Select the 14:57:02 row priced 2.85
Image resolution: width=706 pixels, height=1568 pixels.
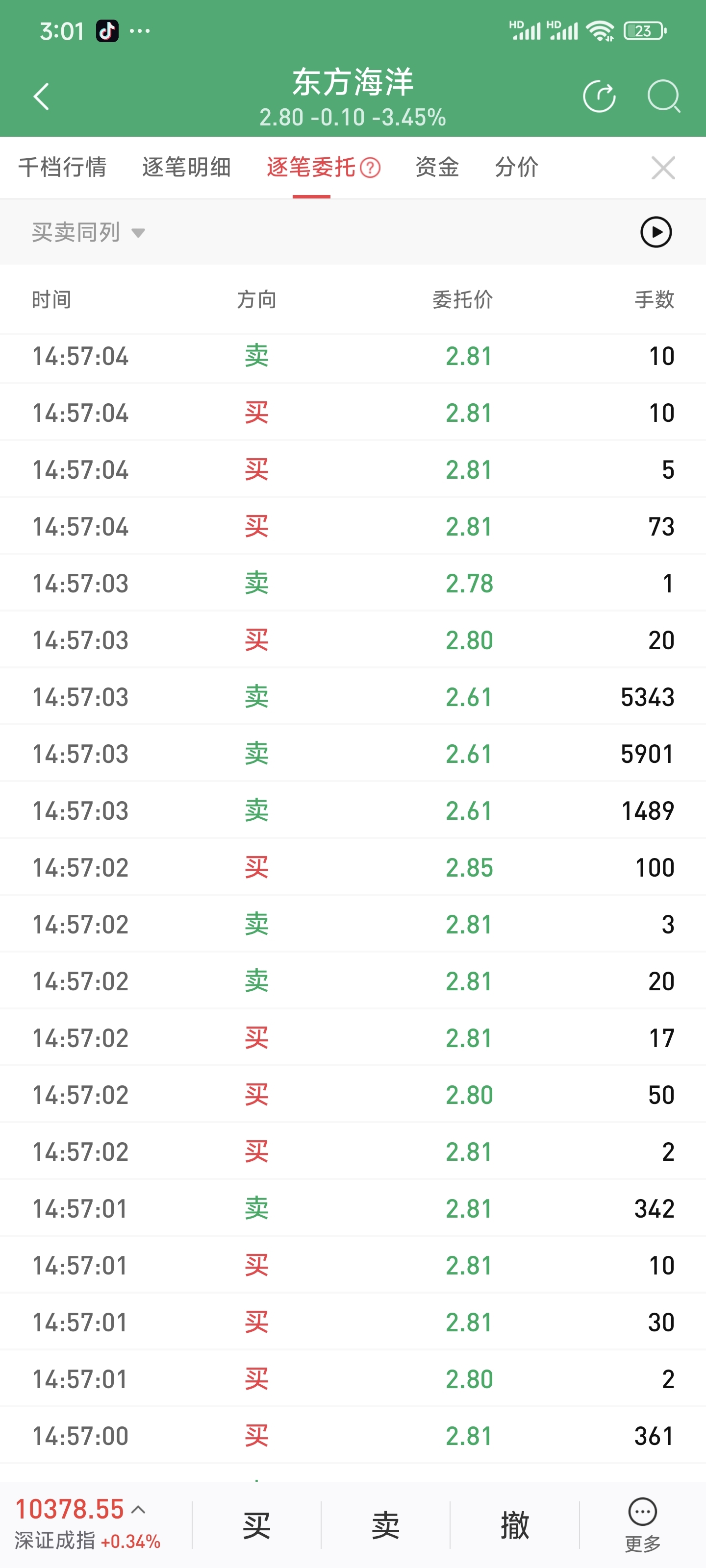pyautogui.click(x=353, y=867)
